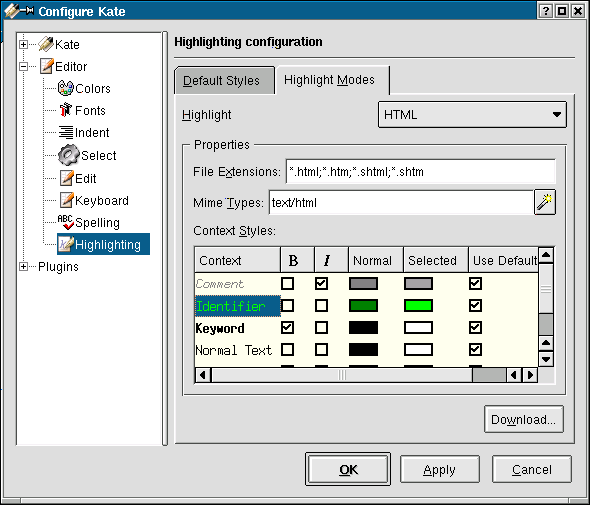Switch to the Default Styles tab

[x=224, y=81]
